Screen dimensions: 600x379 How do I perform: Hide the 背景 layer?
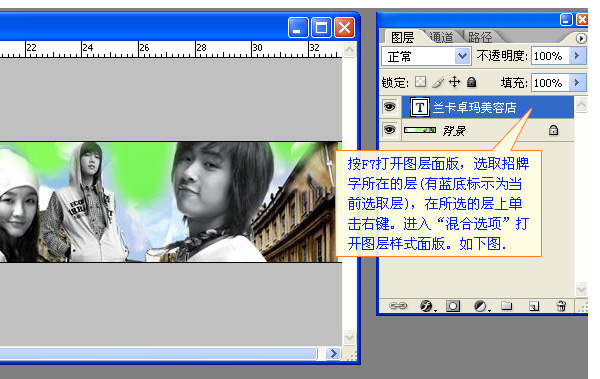390,130
